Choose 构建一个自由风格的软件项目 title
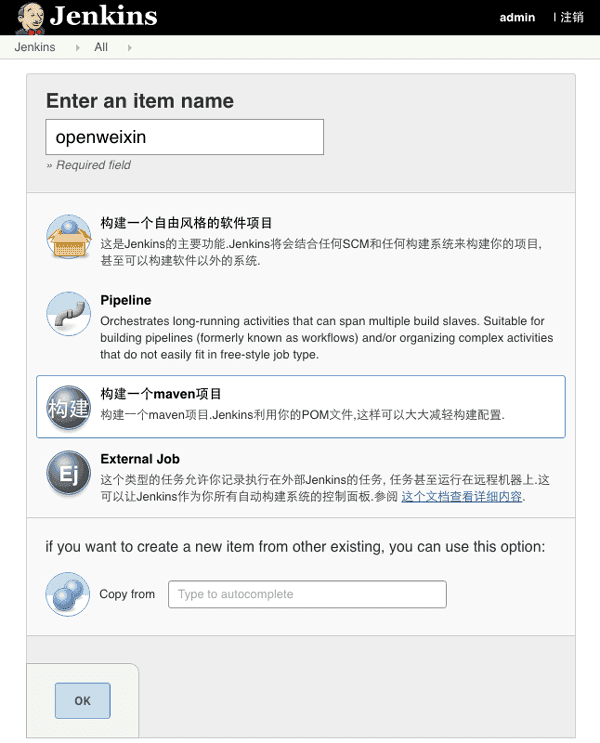Screen dimensions: 600x743 (186, 223)
